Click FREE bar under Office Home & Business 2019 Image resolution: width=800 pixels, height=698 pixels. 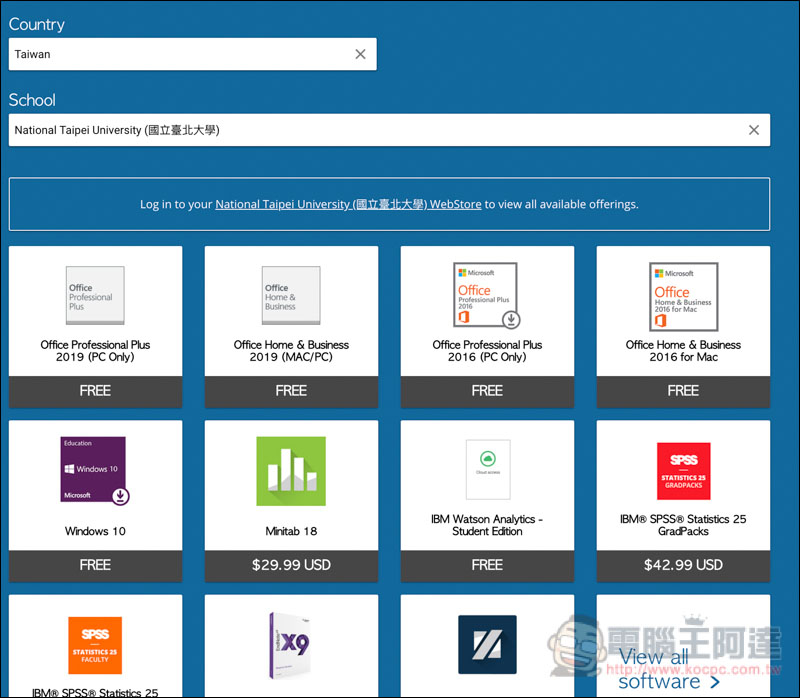coord(291,391)
